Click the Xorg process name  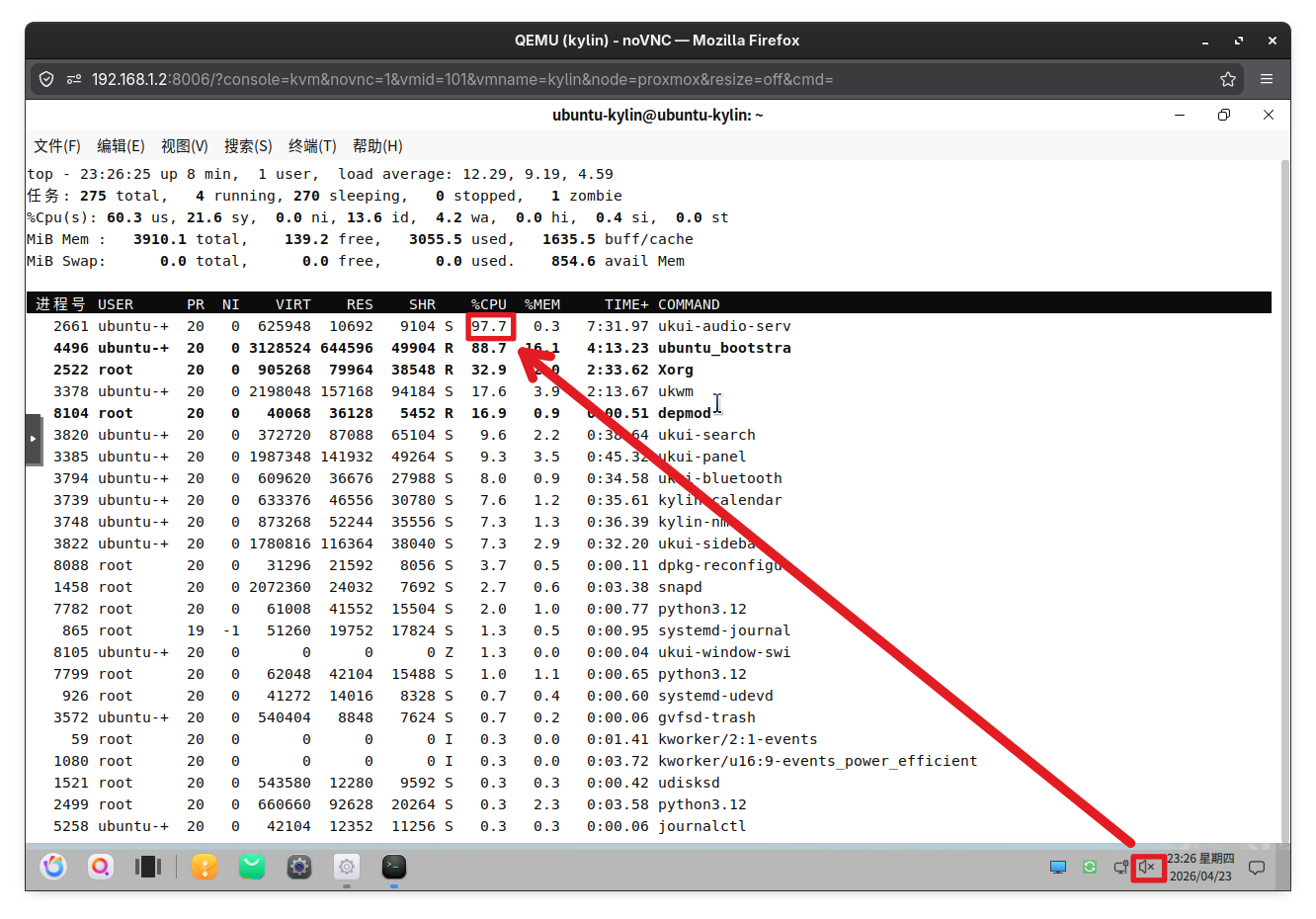(x=676, y=370)
